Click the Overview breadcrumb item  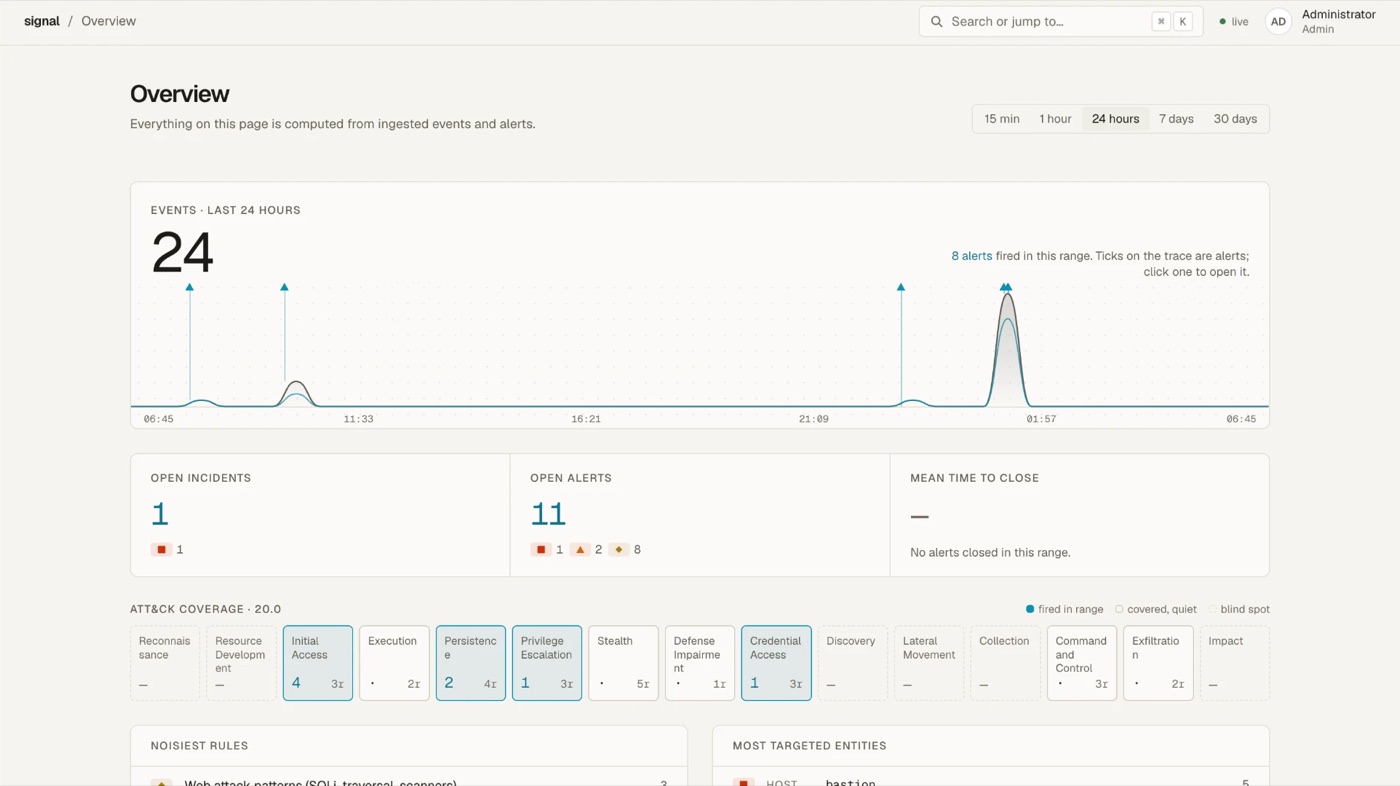click(x=108, y=21)
